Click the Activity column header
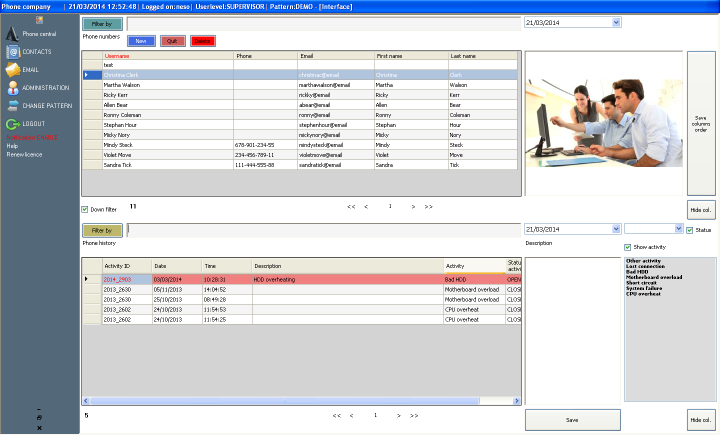720x435 pixels. (x=475, y=266)
